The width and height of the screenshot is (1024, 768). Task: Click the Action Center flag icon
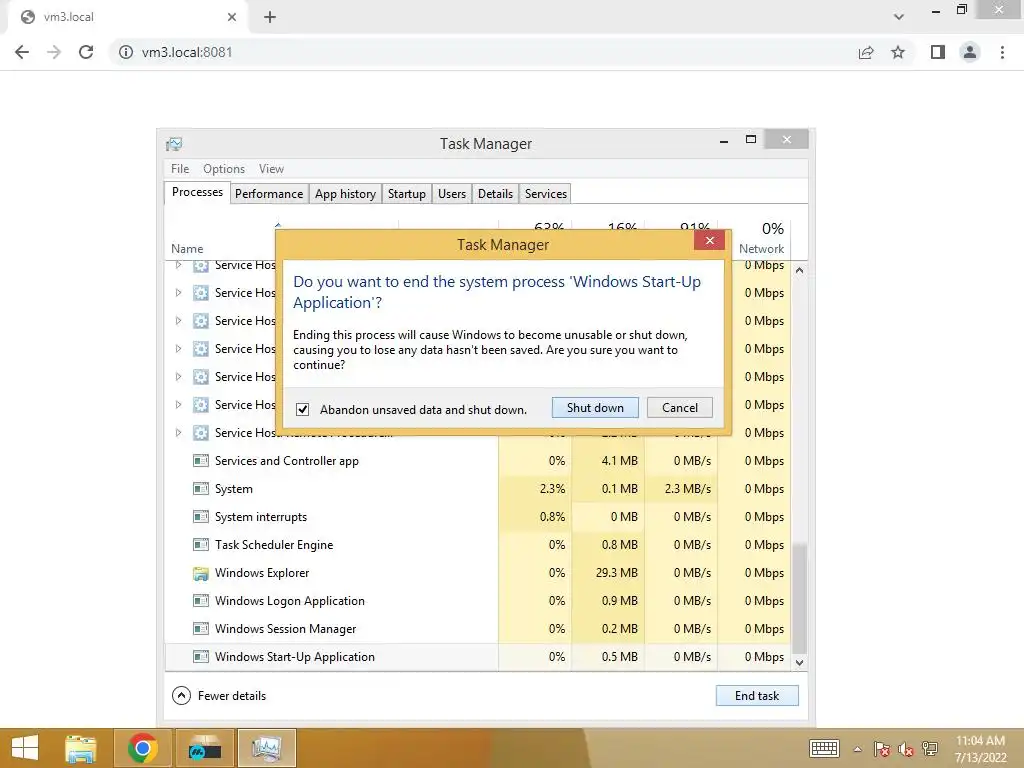point(882,749)
